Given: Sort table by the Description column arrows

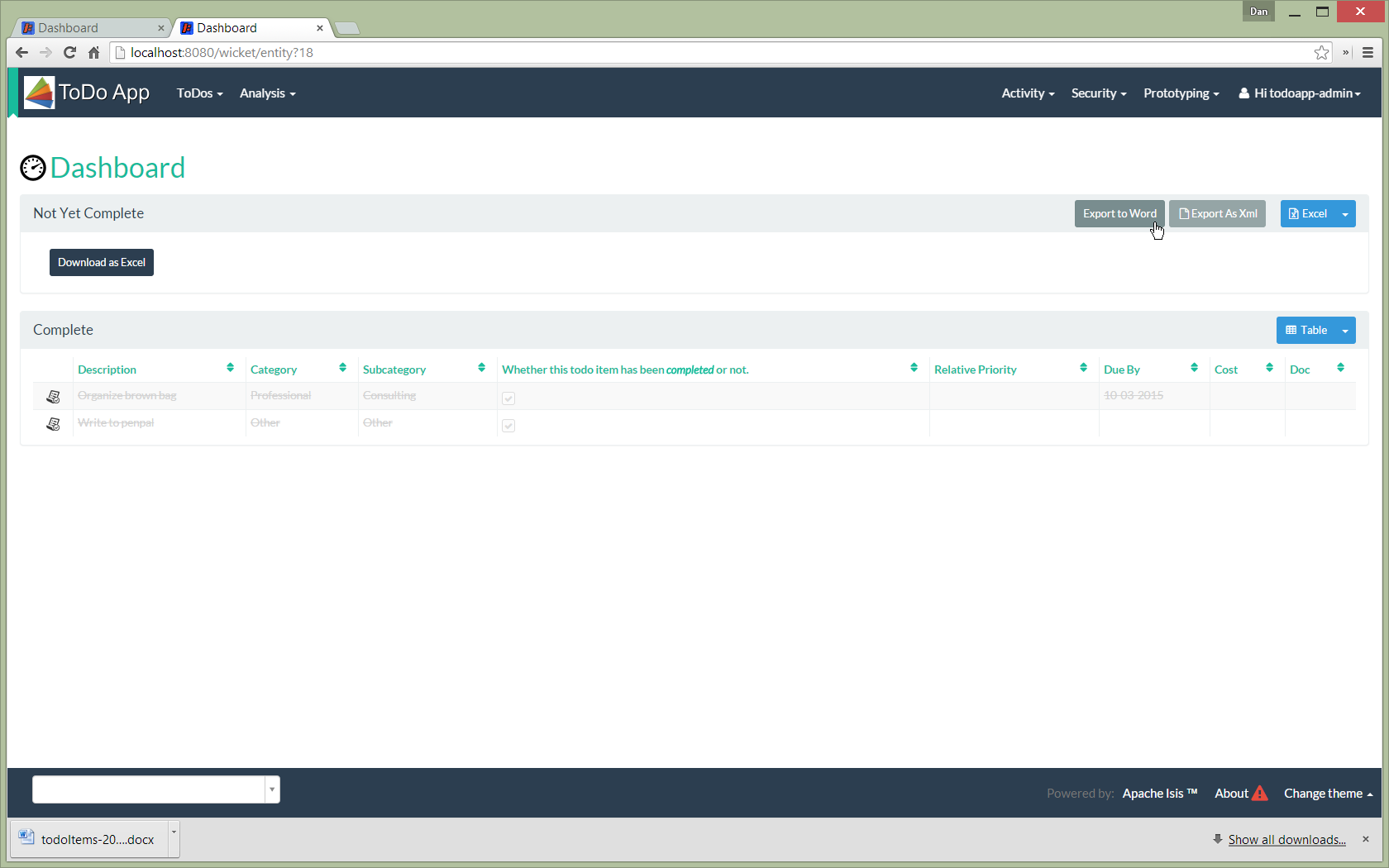Looking at the screenshot, I should click(230, 368).
